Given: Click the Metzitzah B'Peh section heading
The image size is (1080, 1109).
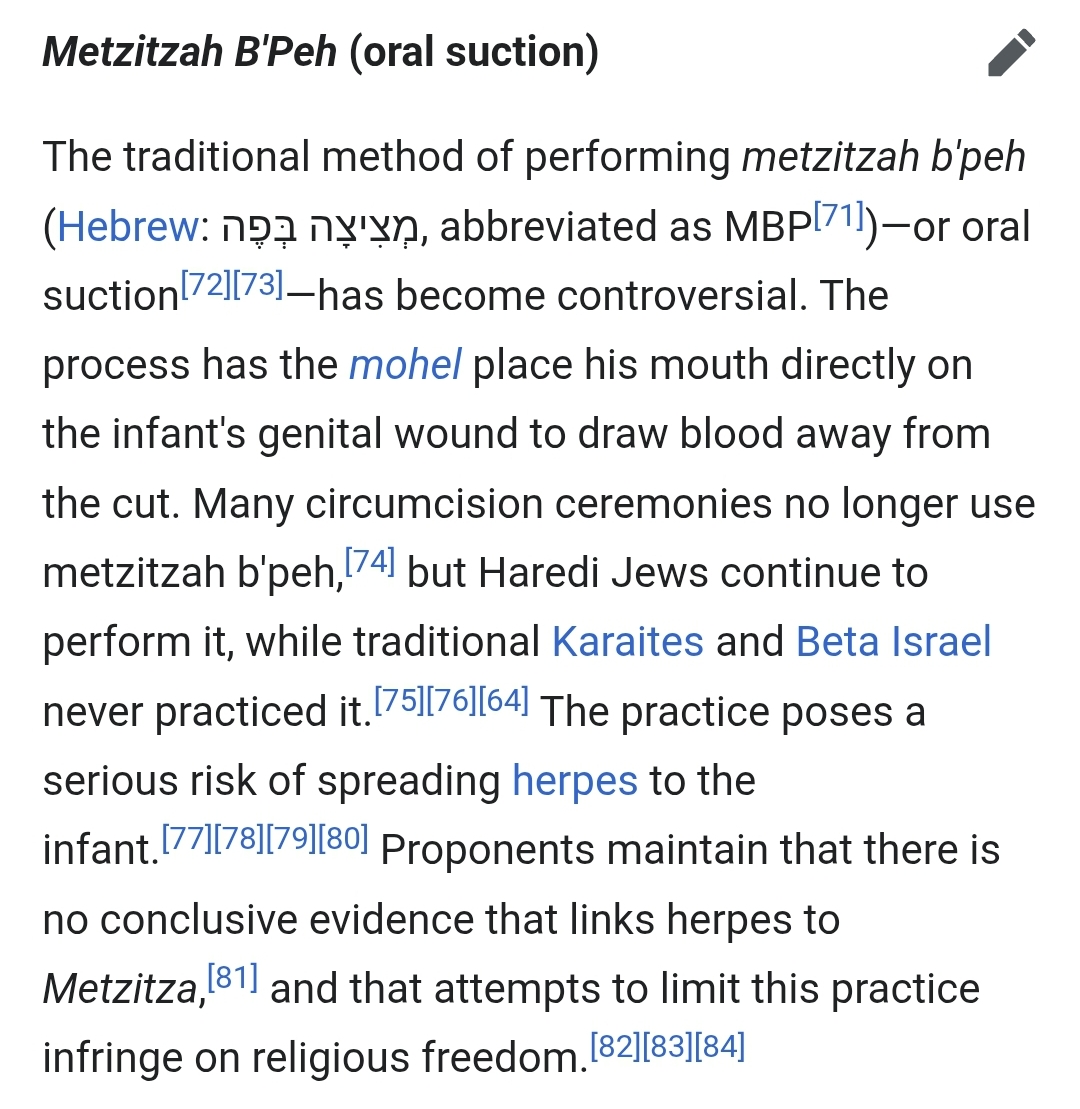Looking at the screenshot, I should pyautogui.click(x=320, y=52).
